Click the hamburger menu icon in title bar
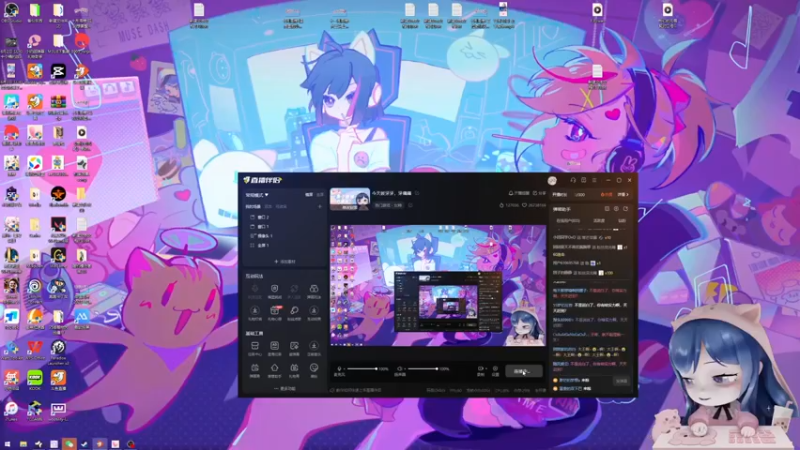 (x=594, y=180)
